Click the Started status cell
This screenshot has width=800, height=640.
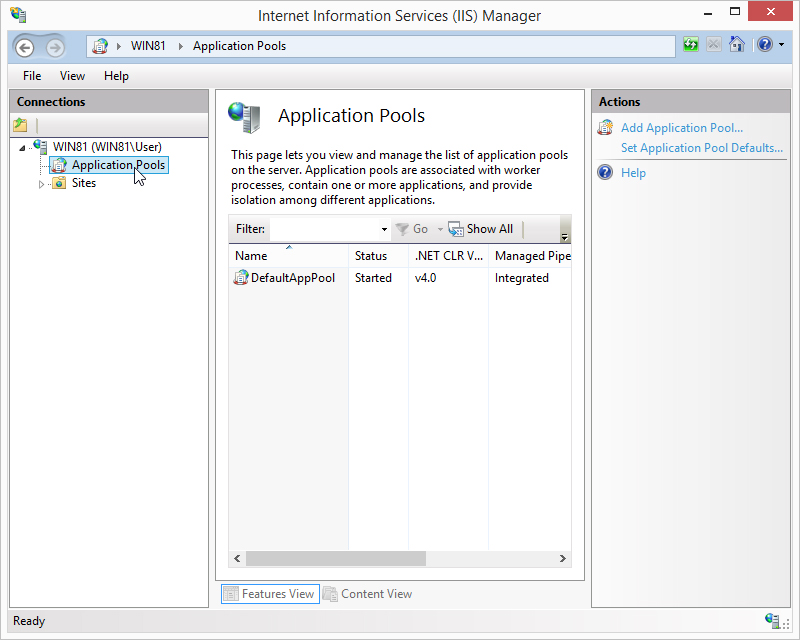click(x=373, y=278)
